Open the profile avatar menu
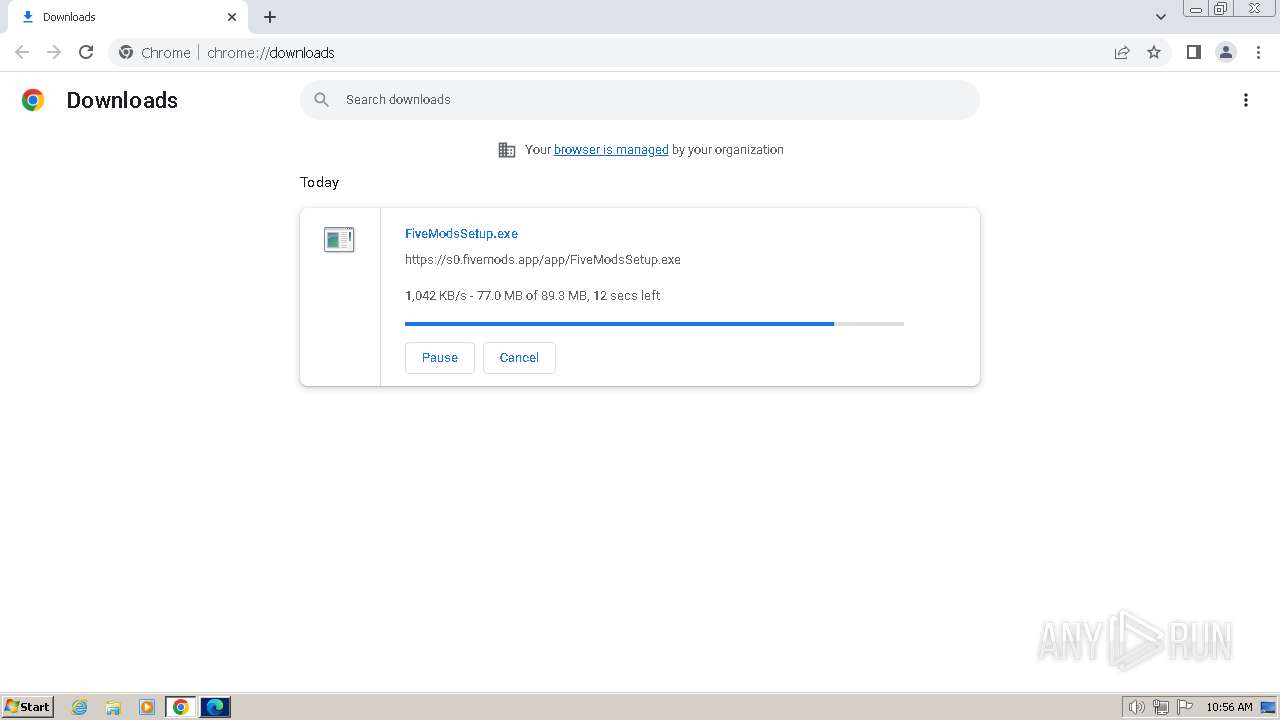The width and height of the screenshot is (1280, 720). (x=1226, y=52)
